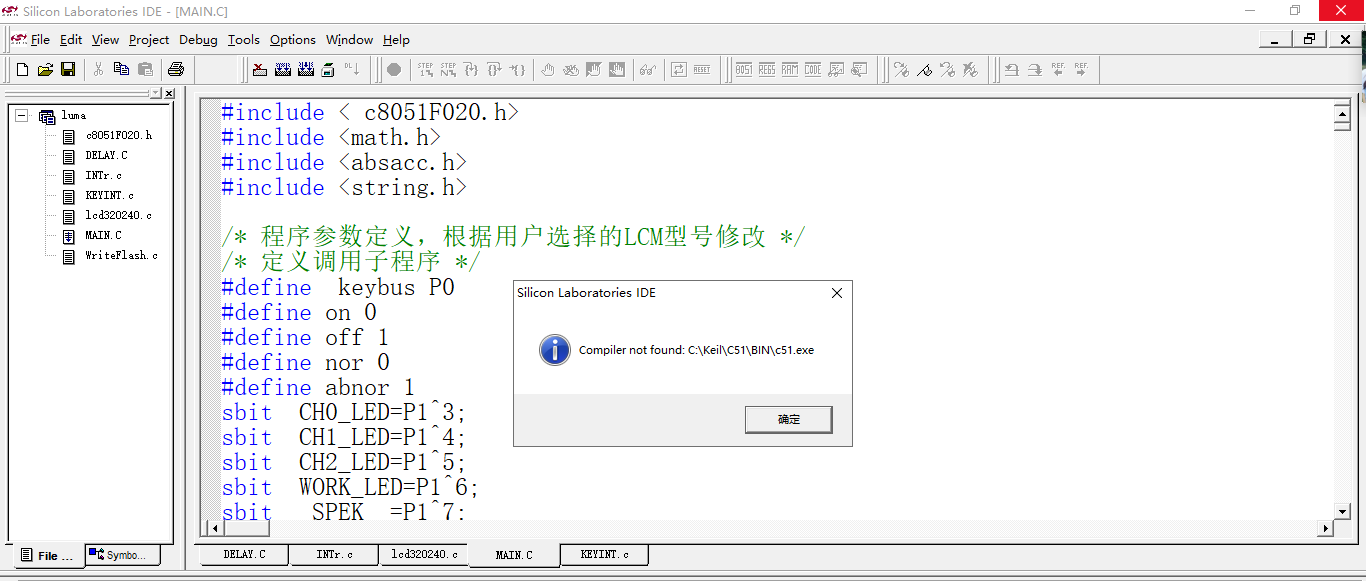Viewport: 1366px width, 581px height.
Task: Minimize the MAIN.C document window
Action: point(1275,39)
